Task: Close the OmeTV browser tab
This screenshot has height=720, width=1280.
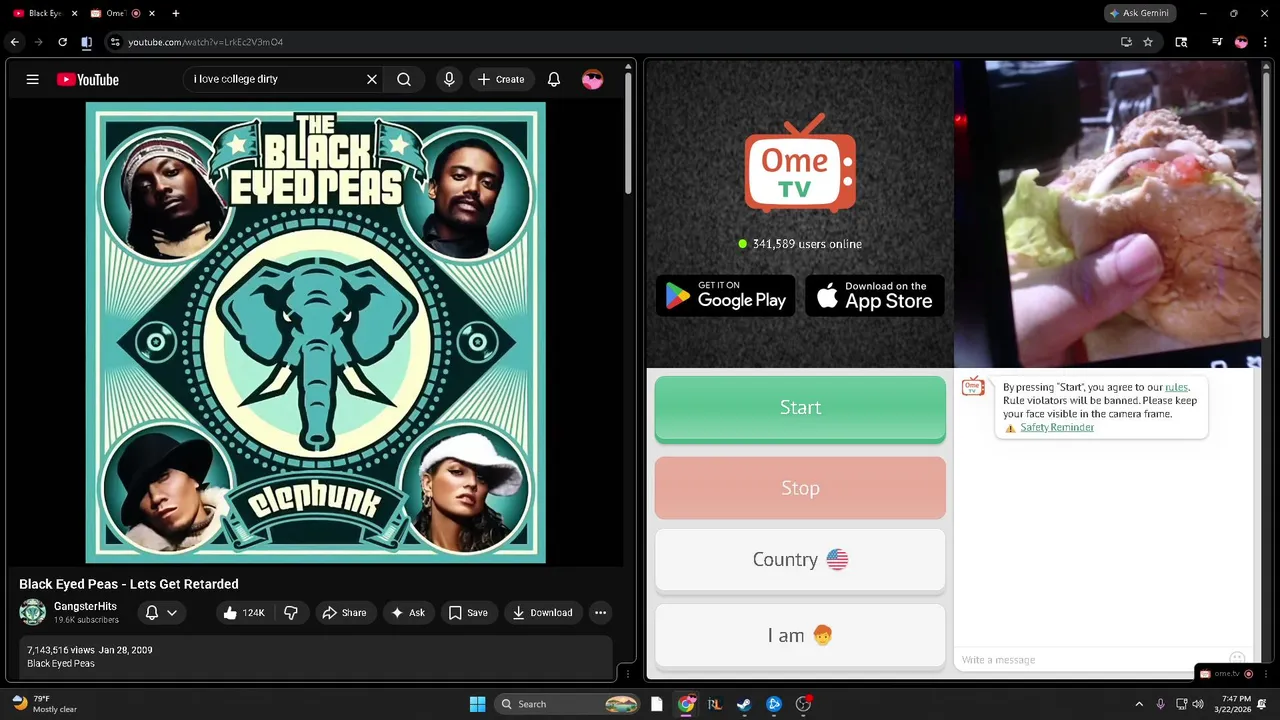Action: (x=152, y=13)
